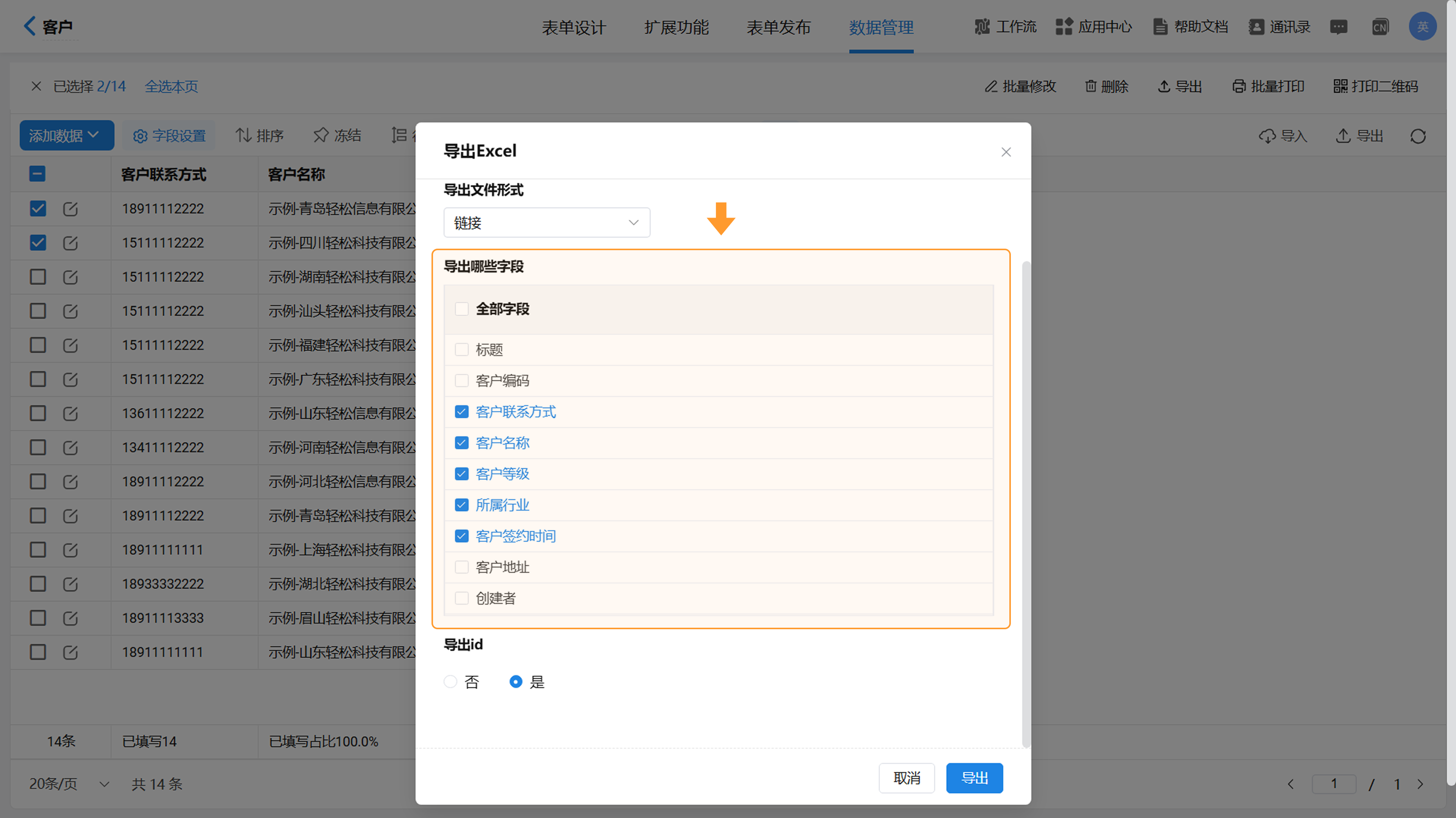Click 取消 button in dialog
Viewport: 1456px width, 818px height.
tap(907, 779)
